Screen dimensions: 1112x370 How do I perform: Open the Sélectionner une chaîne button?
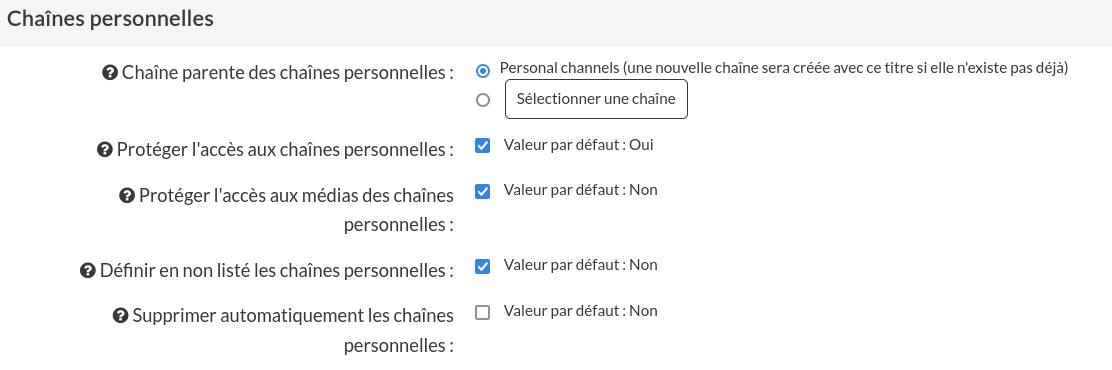(x=596, y=99)
